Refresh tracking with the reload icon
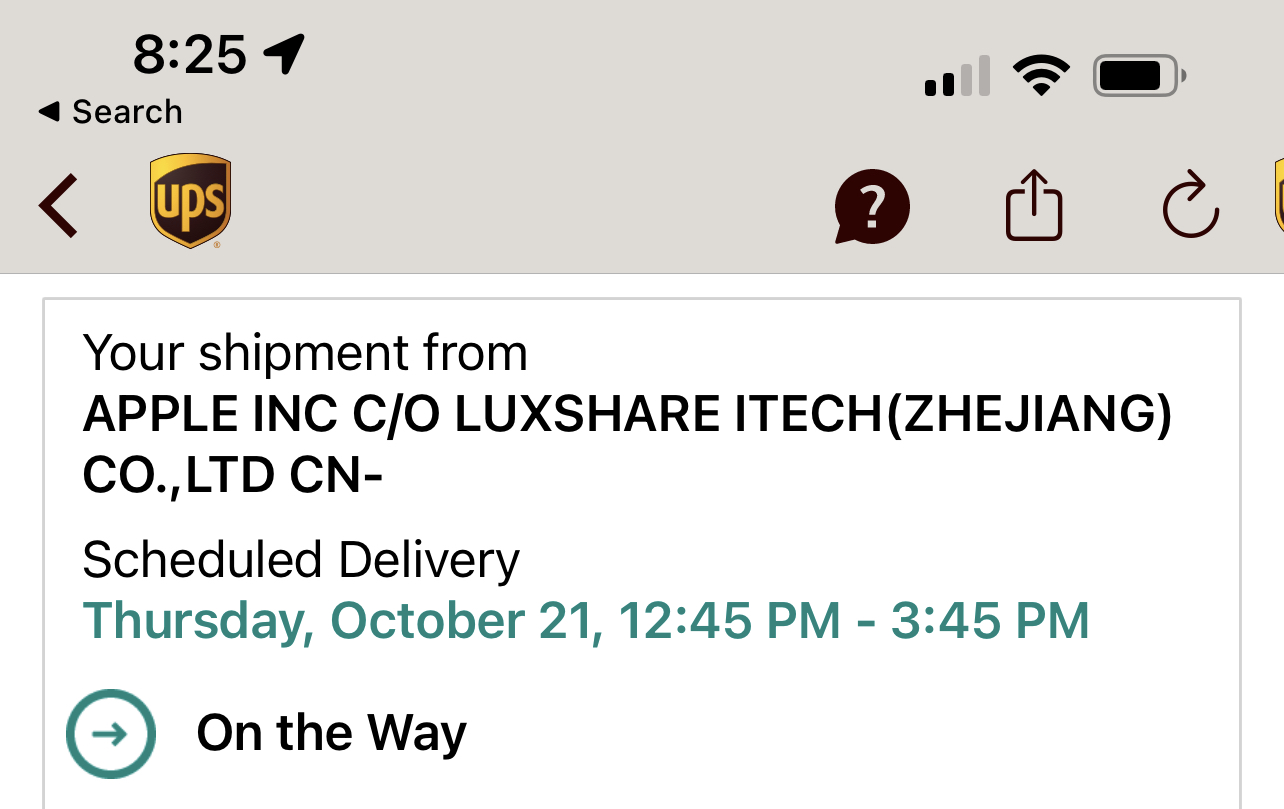Screen dimensions: 1284x809 [1191, 206]
